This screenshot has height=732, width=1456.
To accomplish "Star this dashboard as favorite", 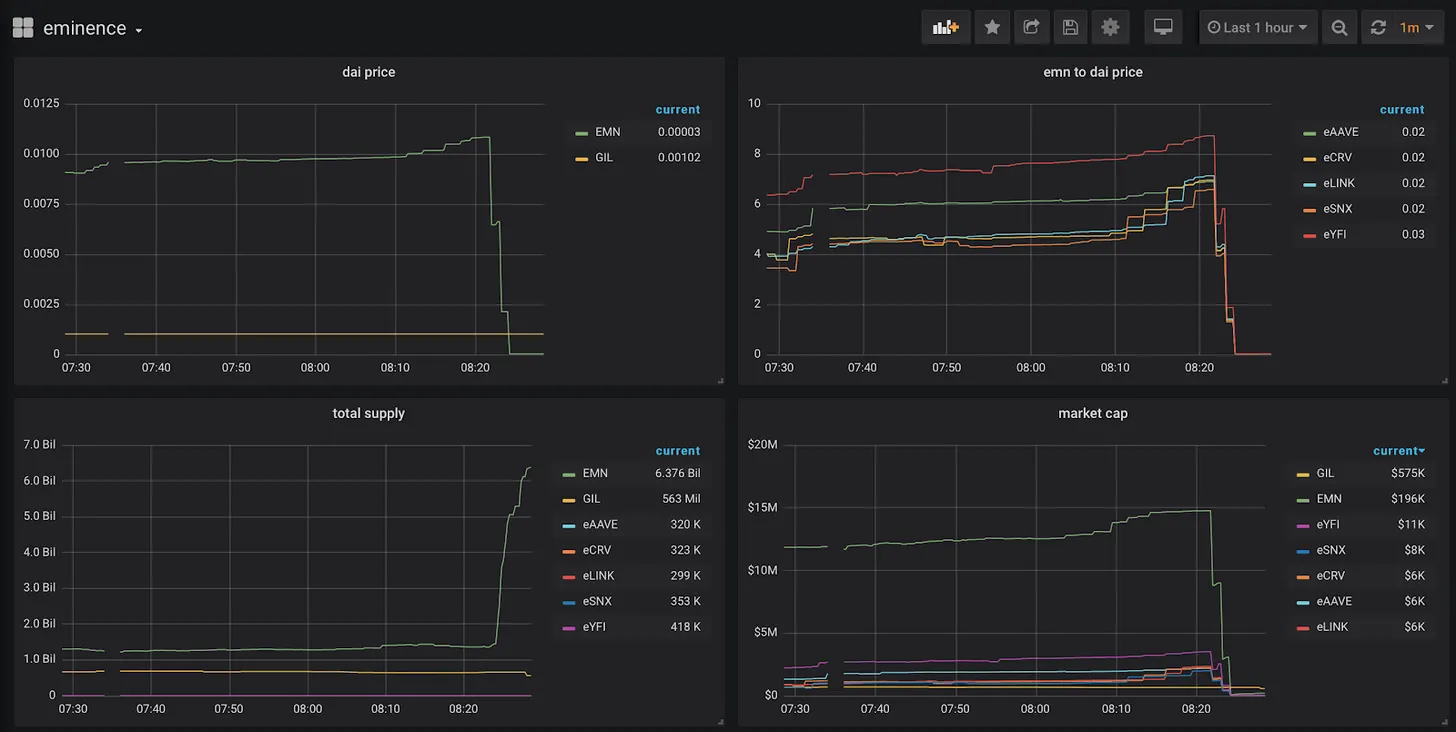I will pyautogui.click(x=992, y=28).
